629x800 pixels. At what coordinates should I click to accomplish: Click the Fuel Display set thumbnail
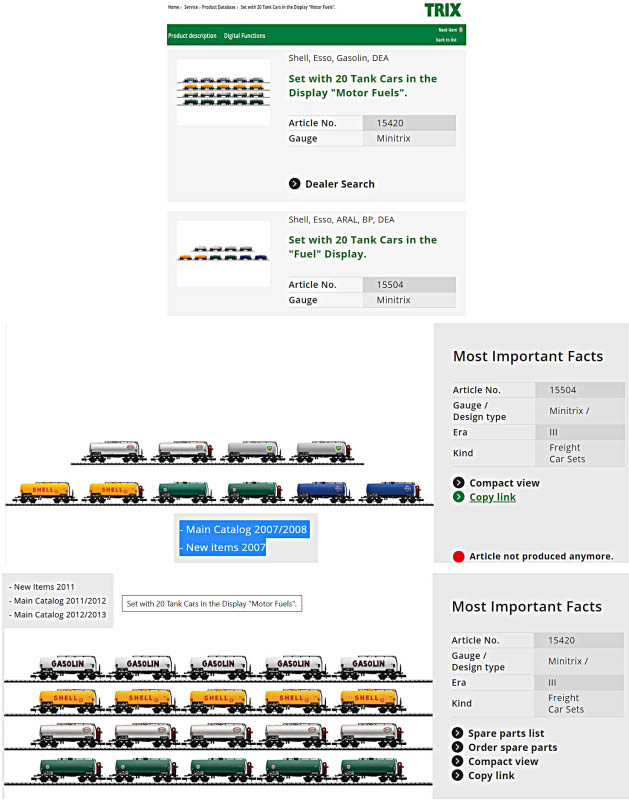[x=223, y=254]
